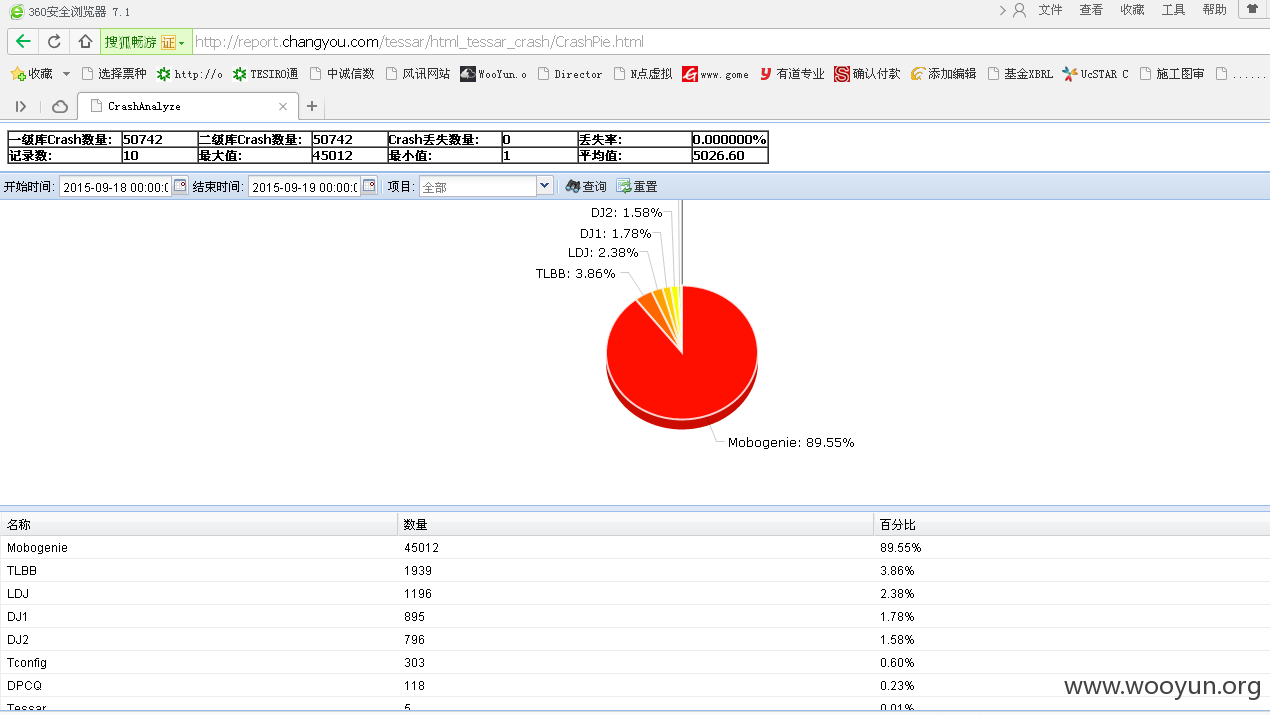
Task: Click the cloud sync icon
Action: click(x=60, y=106)
